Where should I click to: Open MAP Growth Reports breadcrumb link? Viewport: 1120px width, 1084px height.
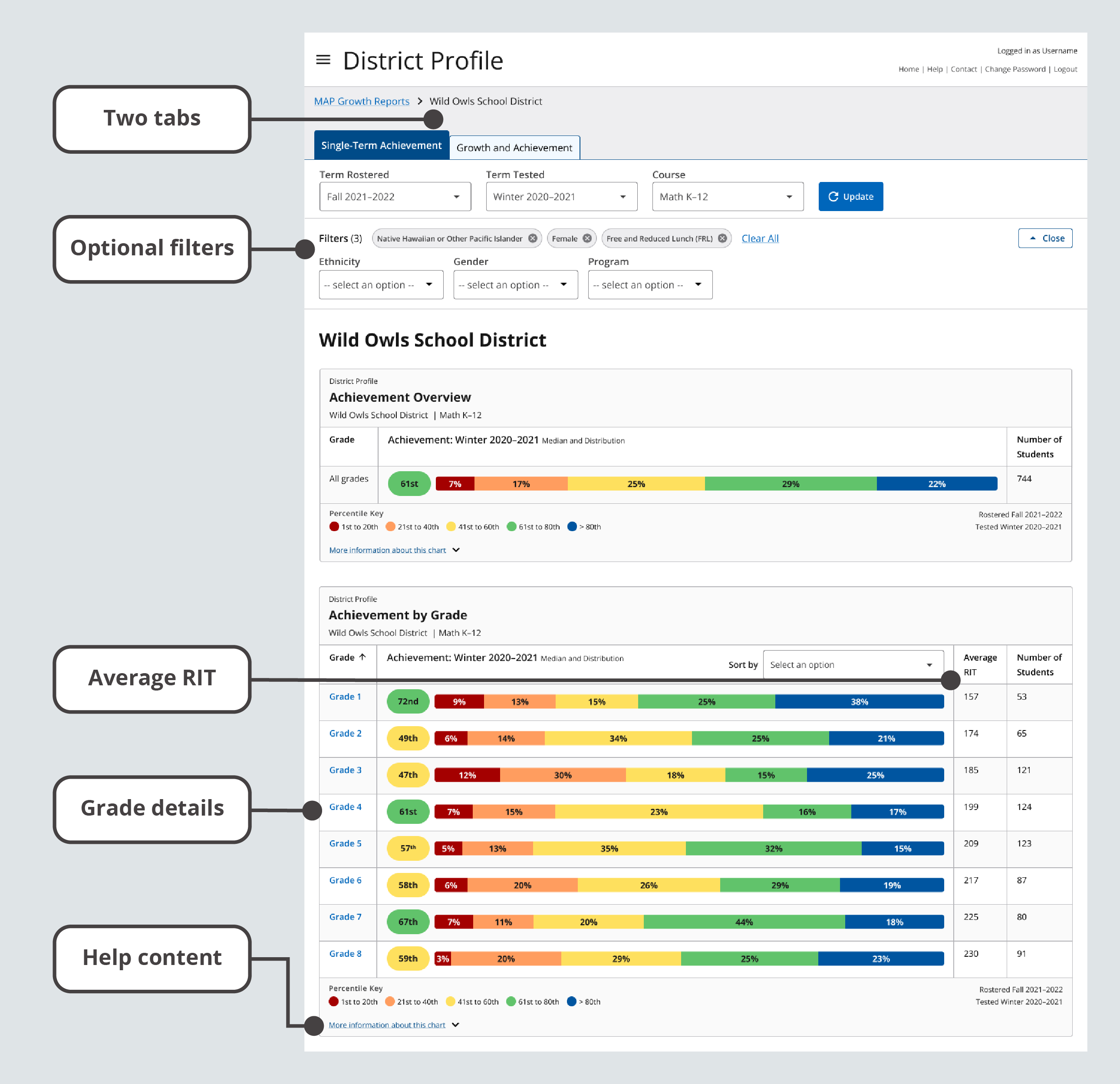pos(361,101)
